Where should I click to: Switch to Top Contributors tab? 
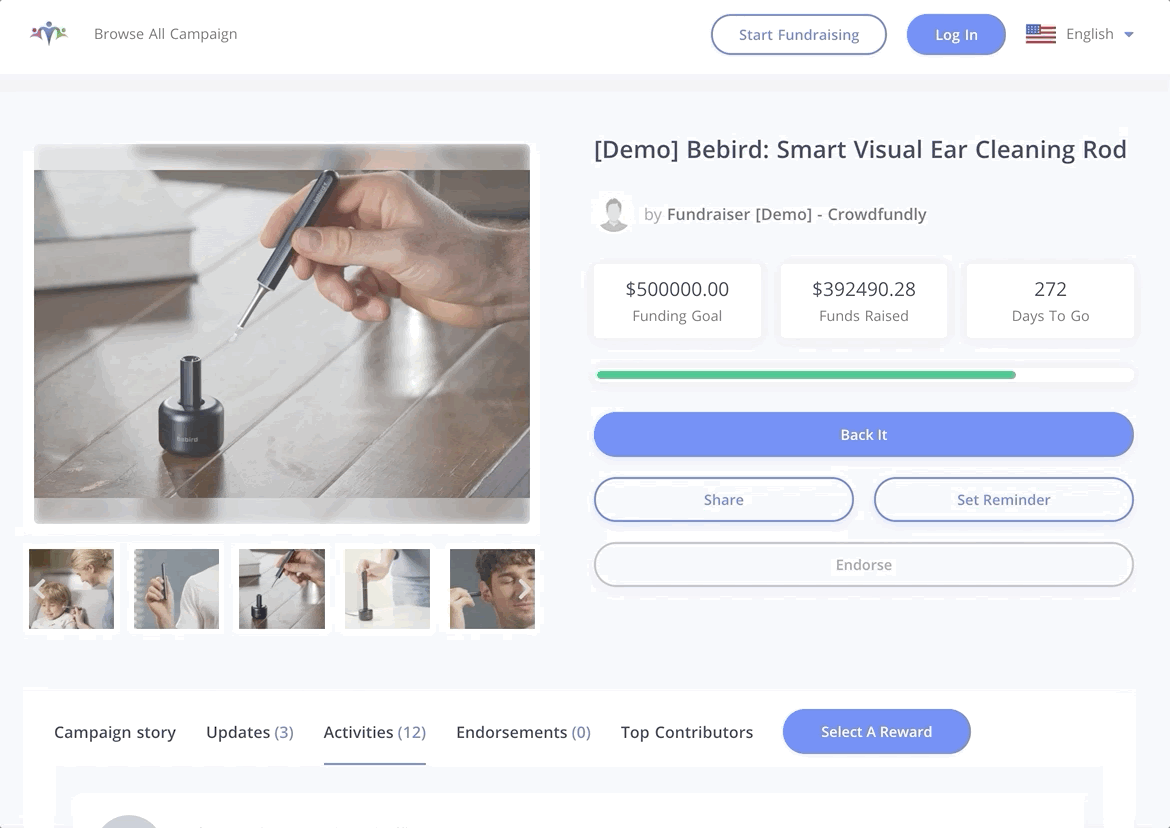click(686, 733)
